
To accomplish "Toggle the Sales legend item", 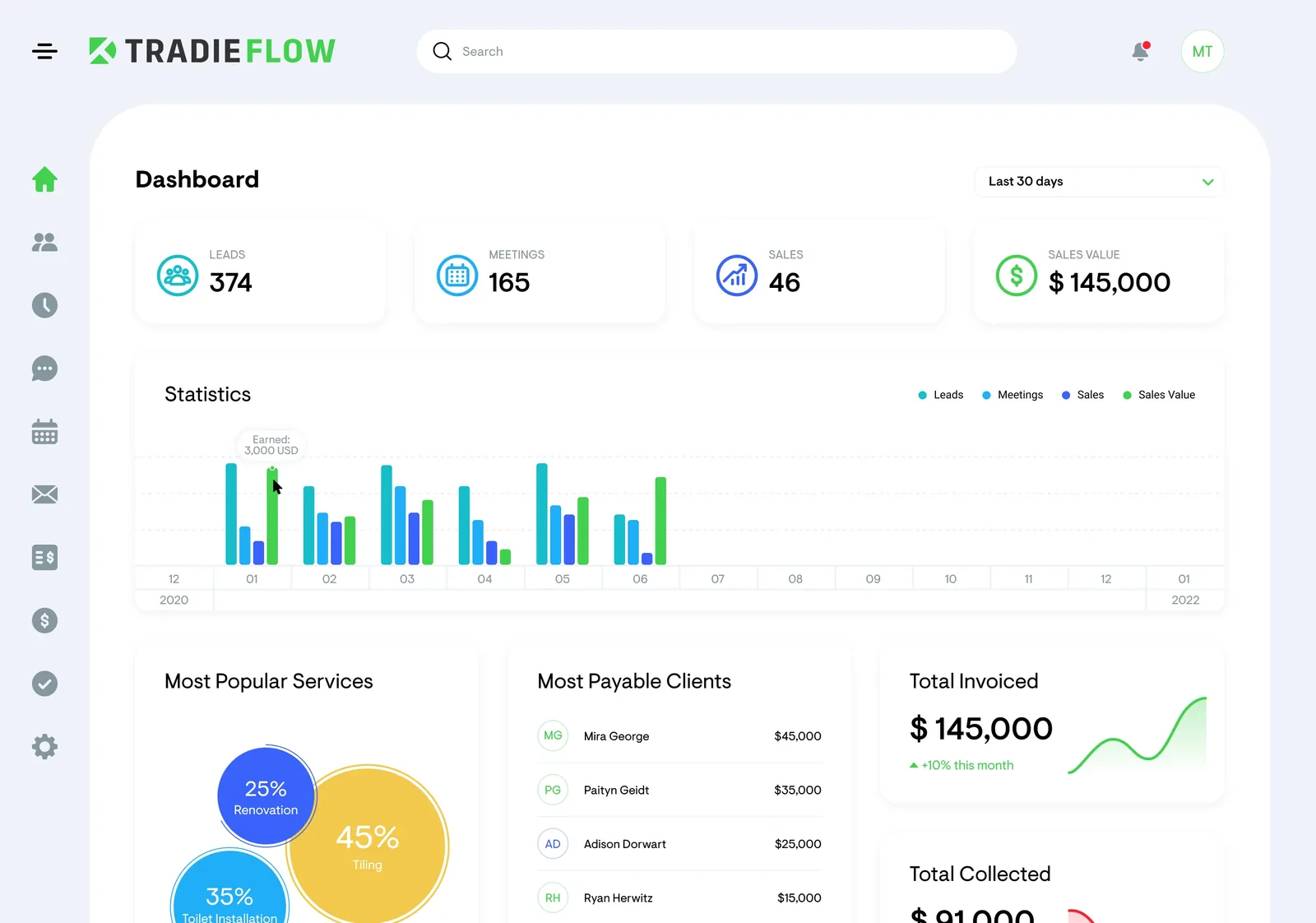I will coord(1082,395).
